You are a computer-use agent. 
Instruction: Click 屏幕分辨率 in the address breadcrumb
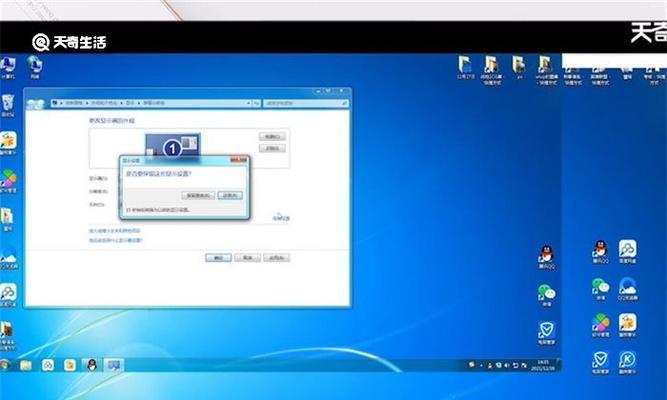coord(154,103)
